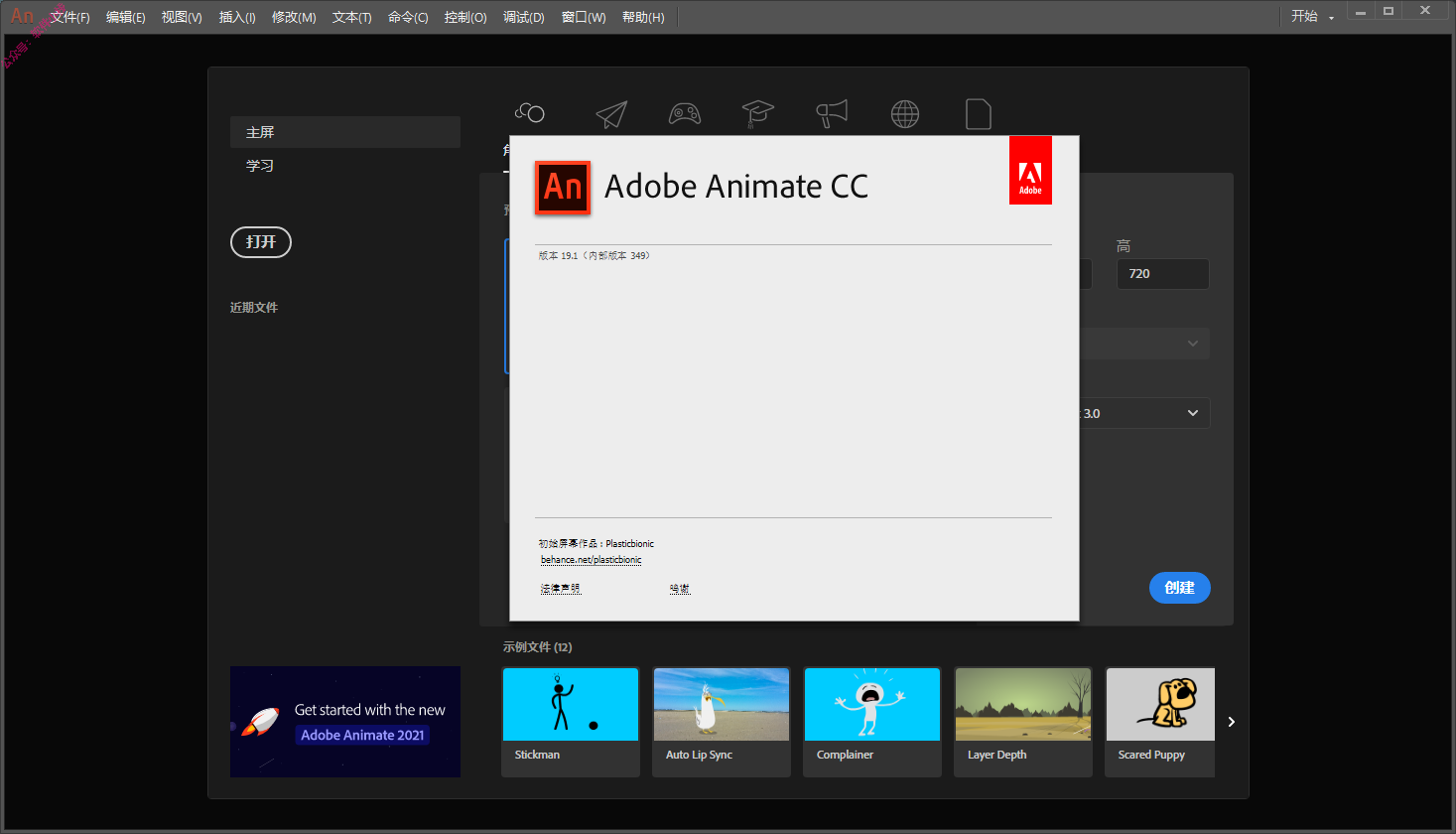Switch to the 主屏 home tab
The width and height of the screenshot is (1456, 834).
[x=345, y=132]
